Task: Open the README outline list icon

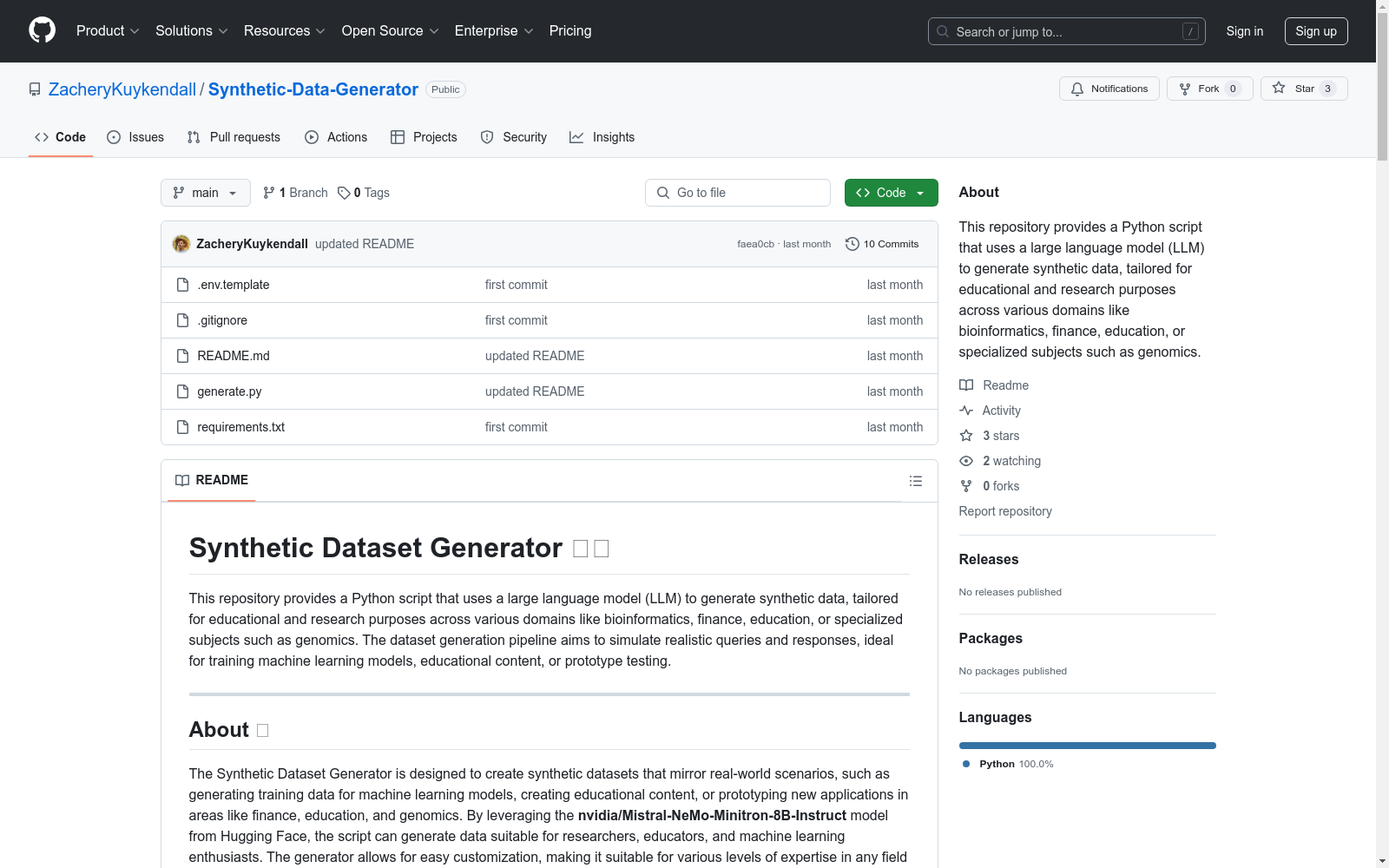Action: pos(916,481)
